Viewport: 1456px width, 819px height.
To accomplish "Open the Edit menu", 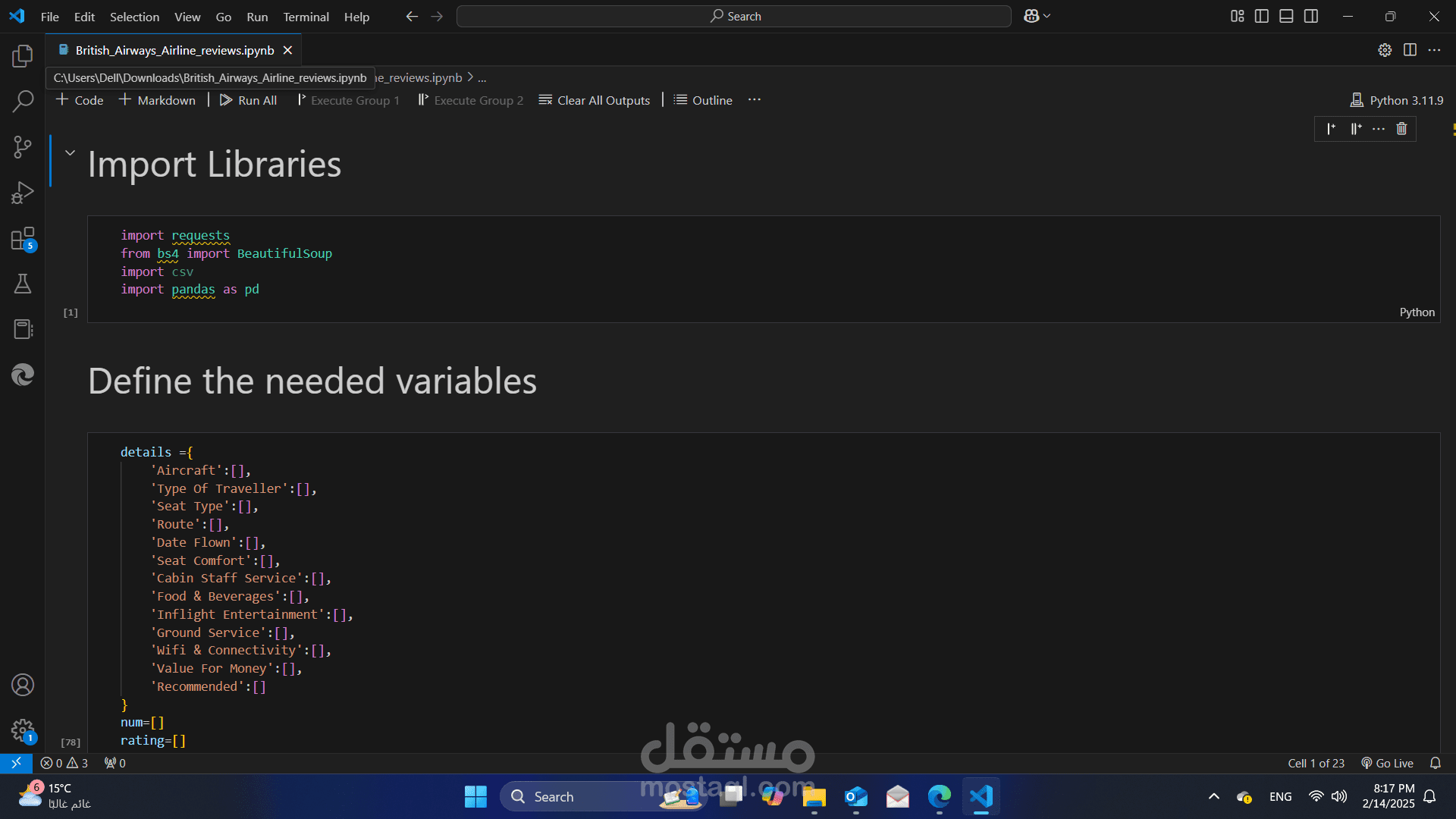I will click(x=84, y=16).
